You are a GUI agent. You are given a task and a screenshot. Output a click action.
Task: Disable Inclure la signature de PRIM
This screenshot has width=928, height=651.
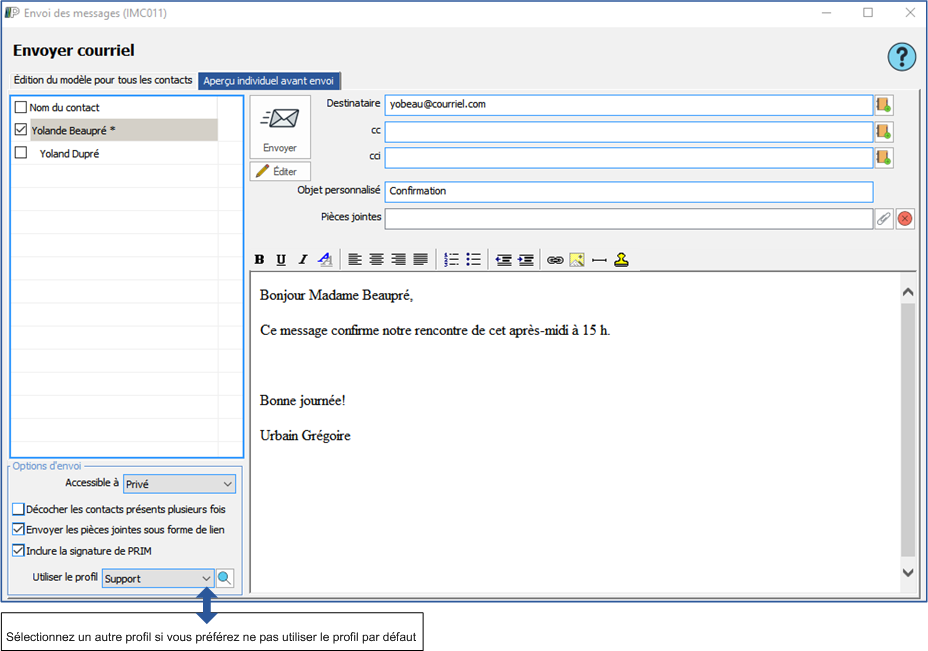click(19, 550)
